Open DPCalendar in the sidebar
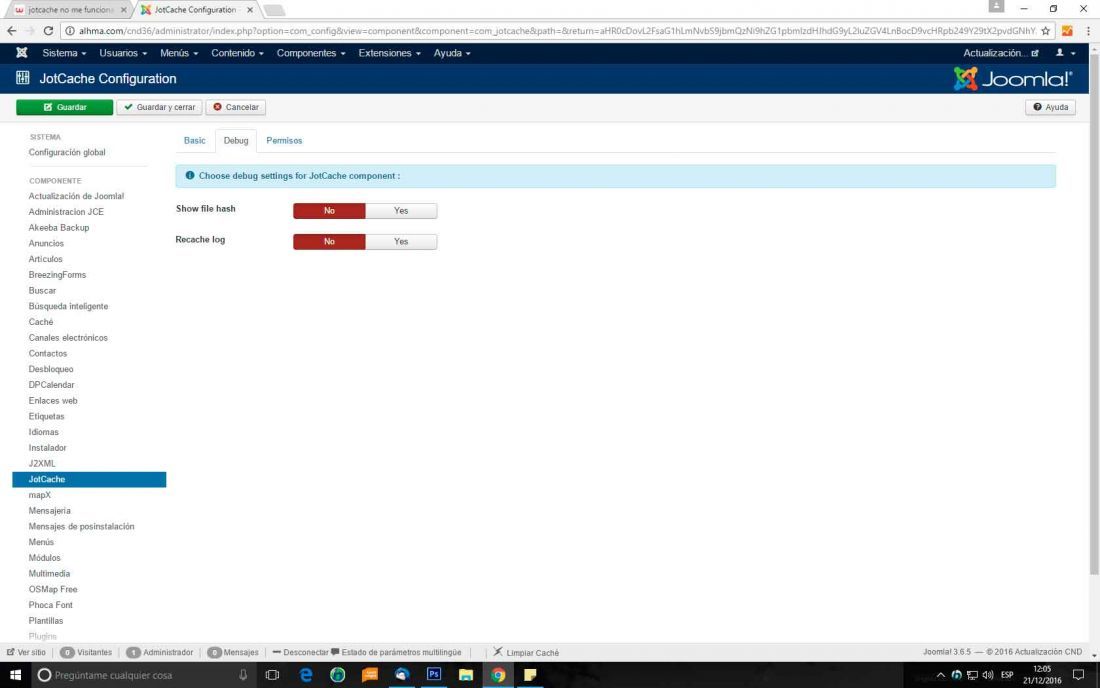 [x=51, y=385]
